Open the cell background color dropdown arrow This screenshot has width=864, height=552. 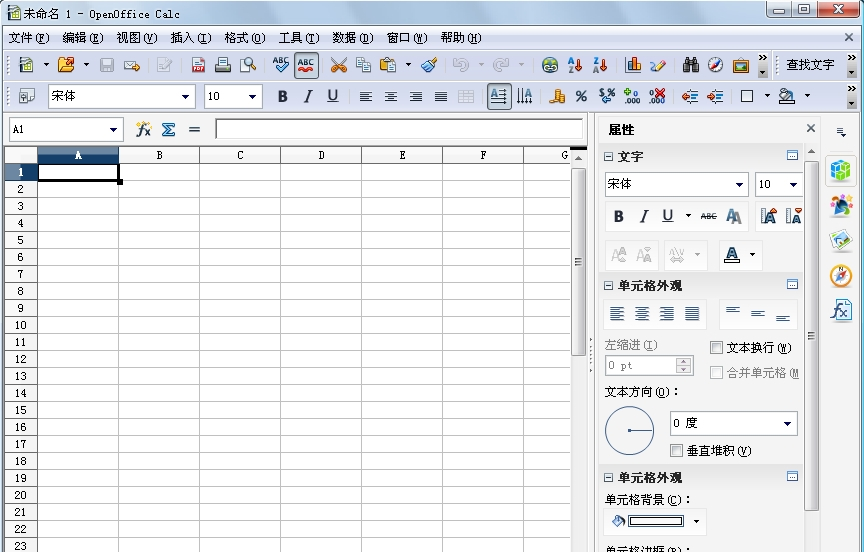696,521
